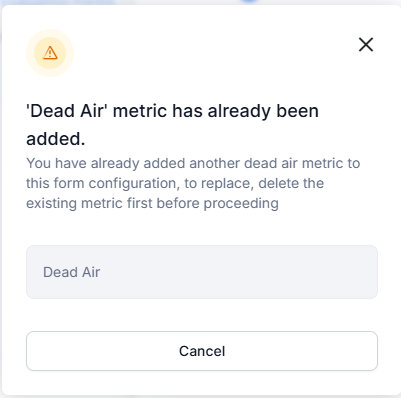Click the description text about replacing metric
This screenshot has height=398, width=401.
click(193, 183)
